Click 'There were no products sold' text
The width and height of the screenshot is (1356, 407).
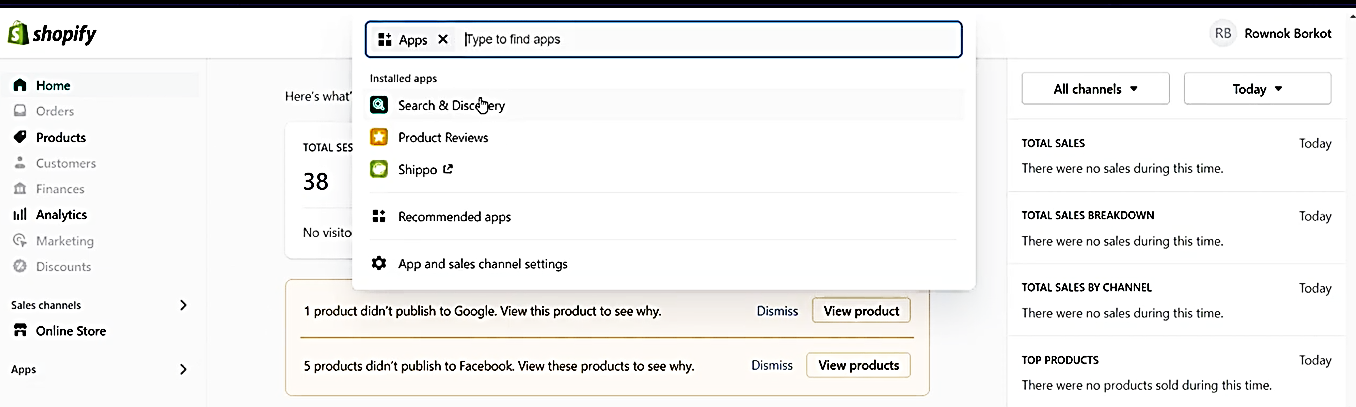pos(1147,385)
